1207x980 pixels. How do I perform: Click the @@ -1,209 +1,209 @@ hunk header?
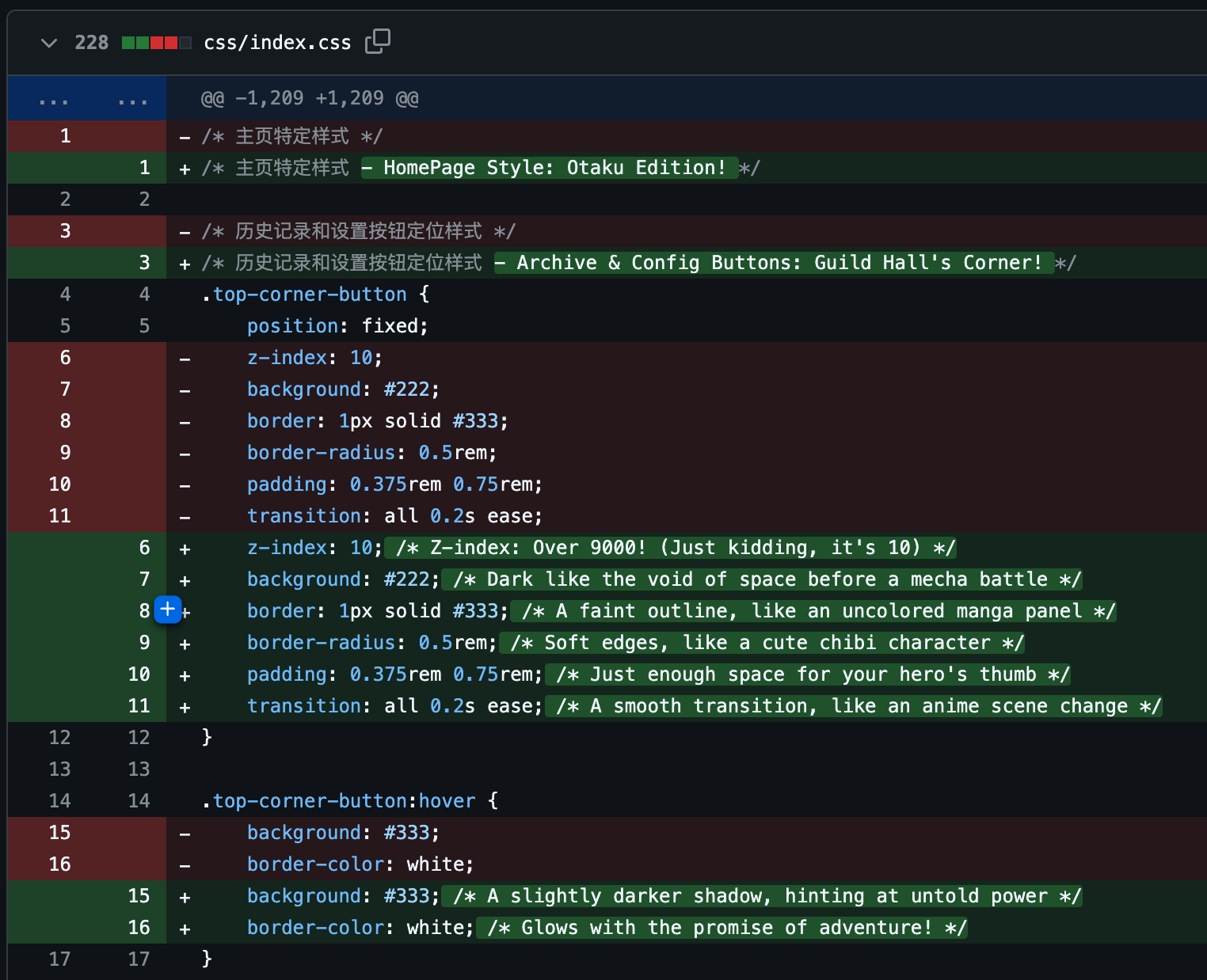click(310, 98)
